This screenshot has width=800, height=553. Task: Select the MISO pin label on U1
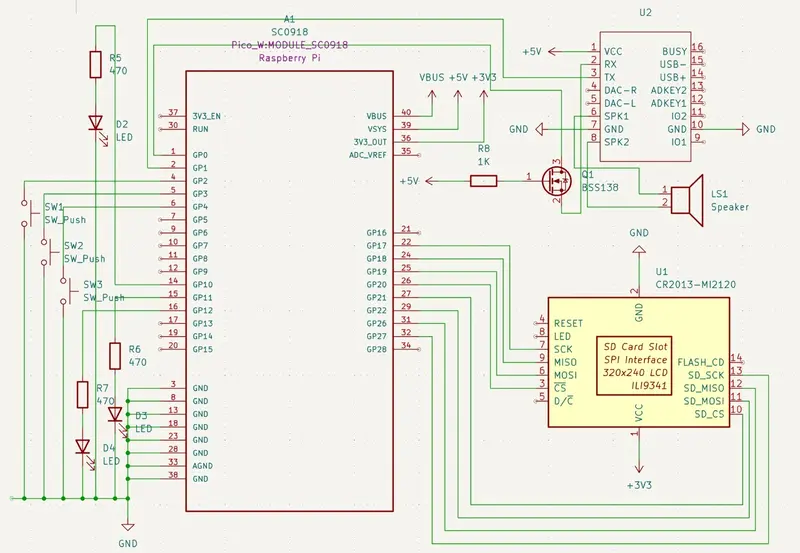(x=565, y=362)
